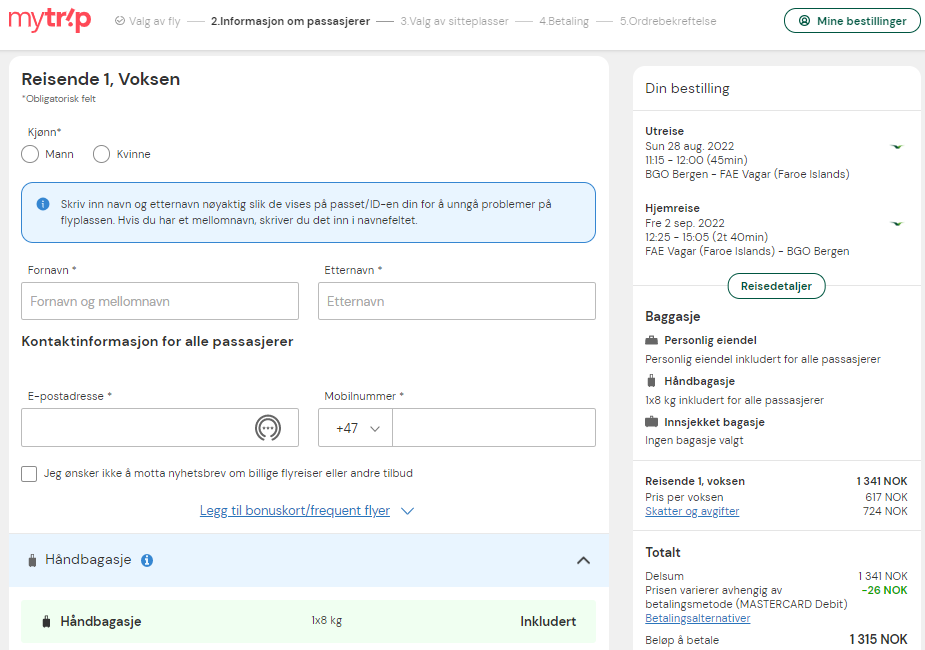Screen dimensions: 925x650
Task: Open Legg til bonuskort/frequent flyer link
Action: point(294,511)
